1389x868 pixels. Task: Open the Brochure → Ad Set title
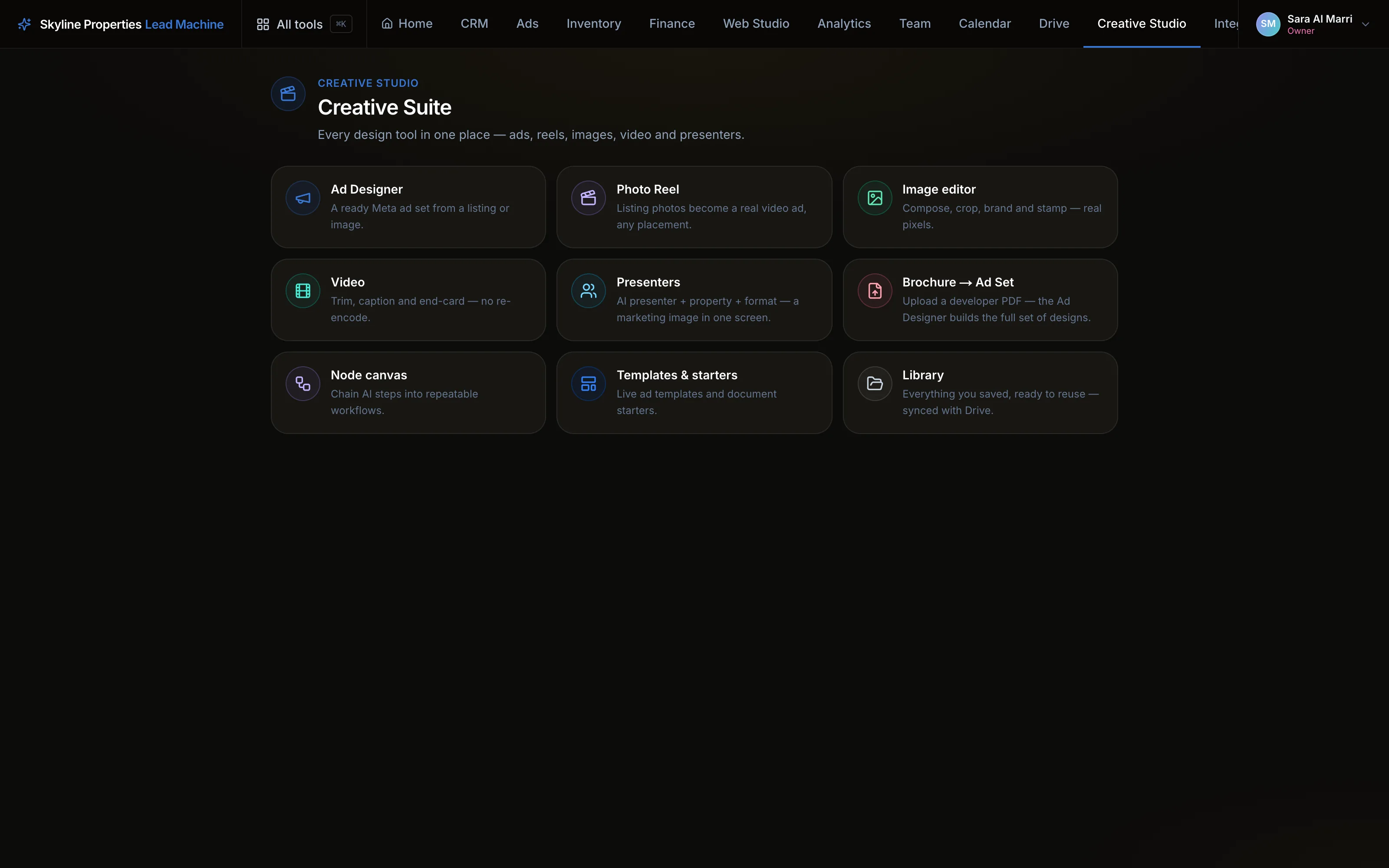click(x=958, y=283)
